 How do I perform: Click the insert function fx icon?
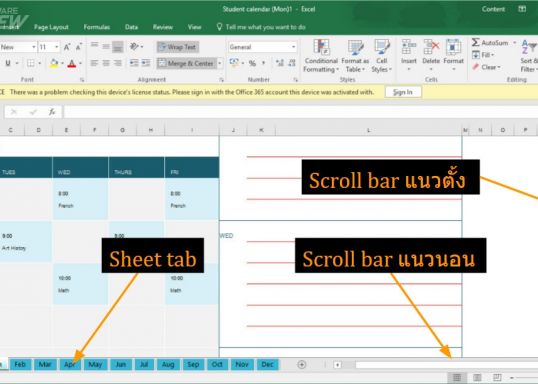point(52,112)
